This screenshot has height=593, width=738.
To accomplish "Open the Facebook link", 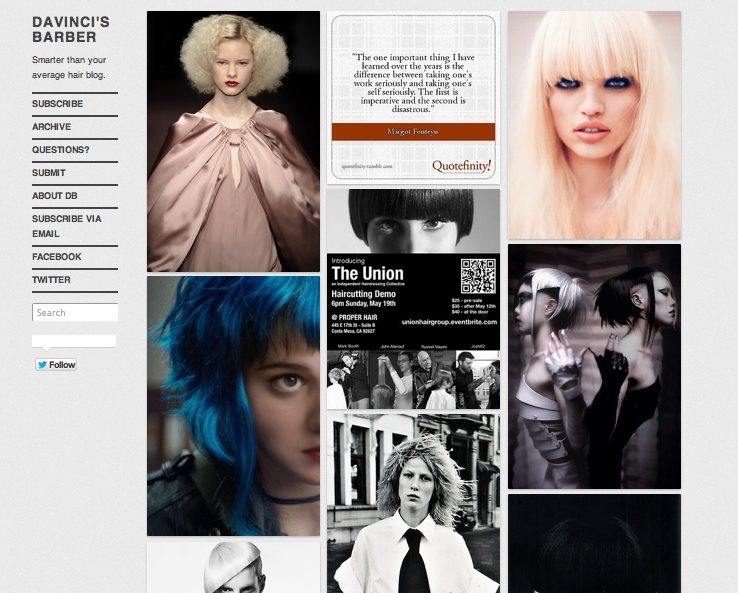I will pos(56,257).
